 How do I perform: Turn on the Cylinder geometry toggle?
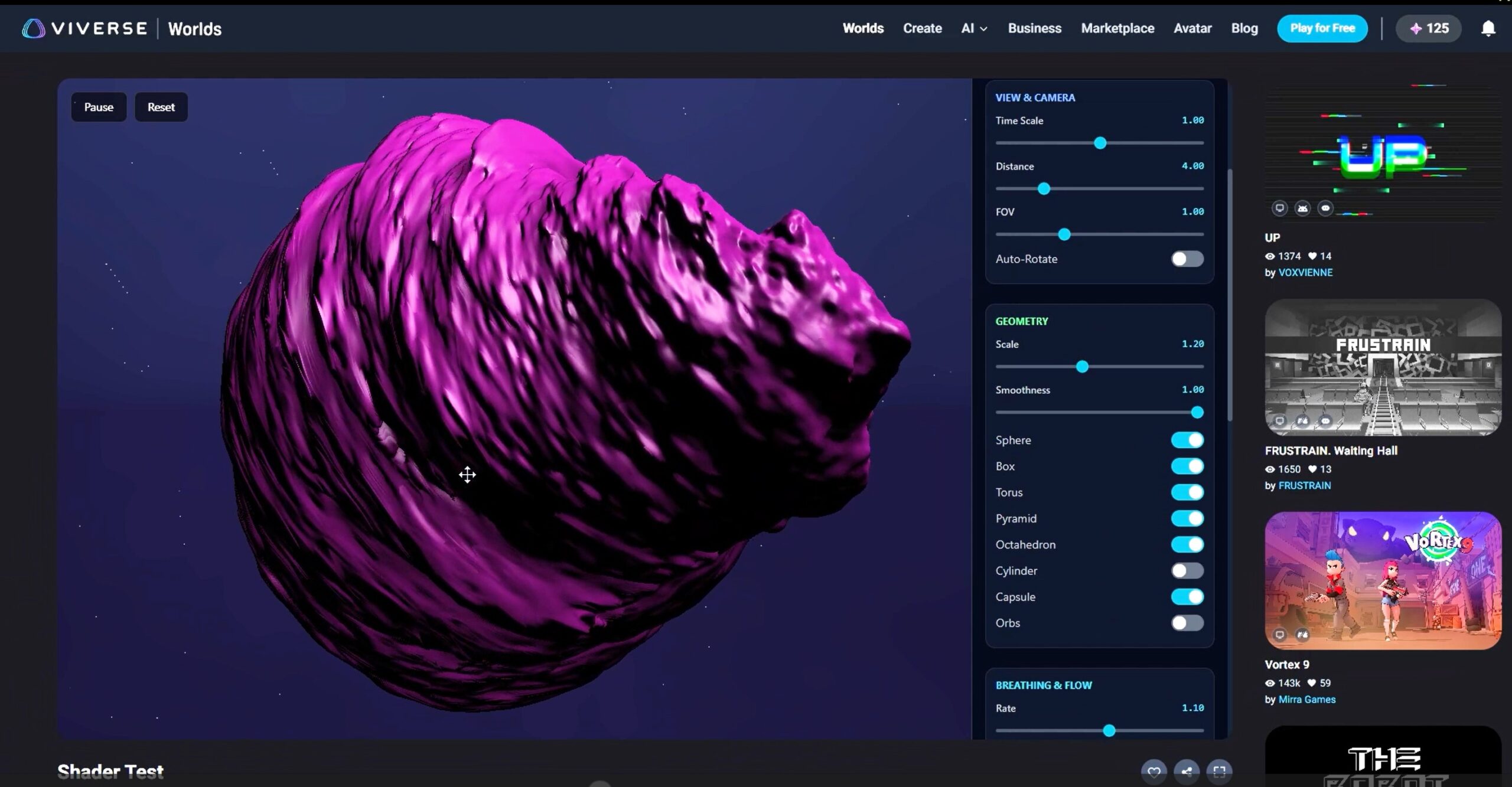click(x=1187, y=570)
